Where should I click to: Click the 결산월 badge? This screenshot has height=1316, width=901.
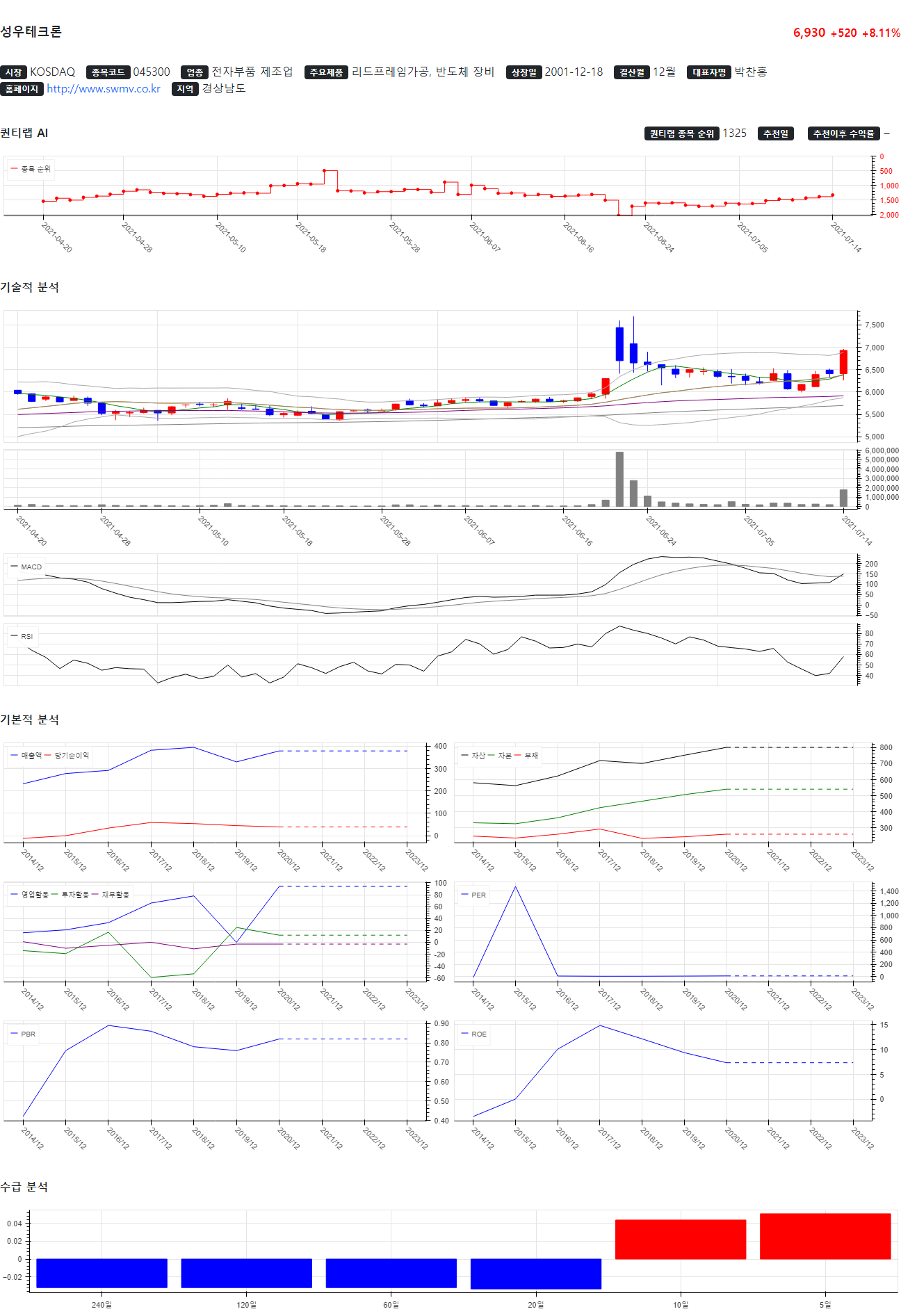(x=632, y=72)
